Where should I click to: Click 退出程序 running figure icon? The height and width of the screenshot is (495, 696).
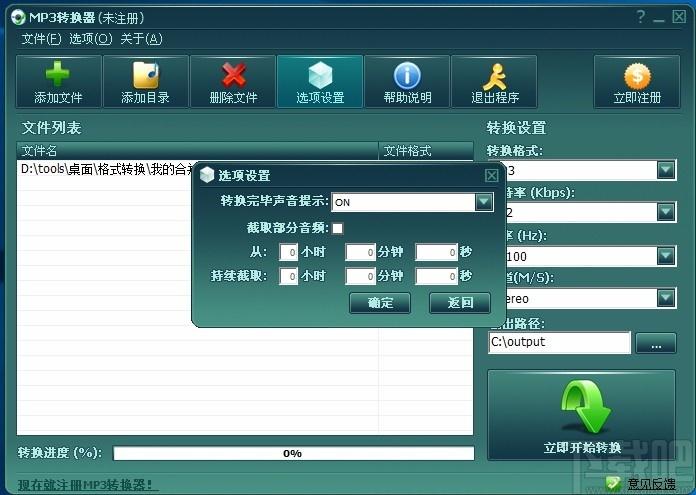(495, 76)
